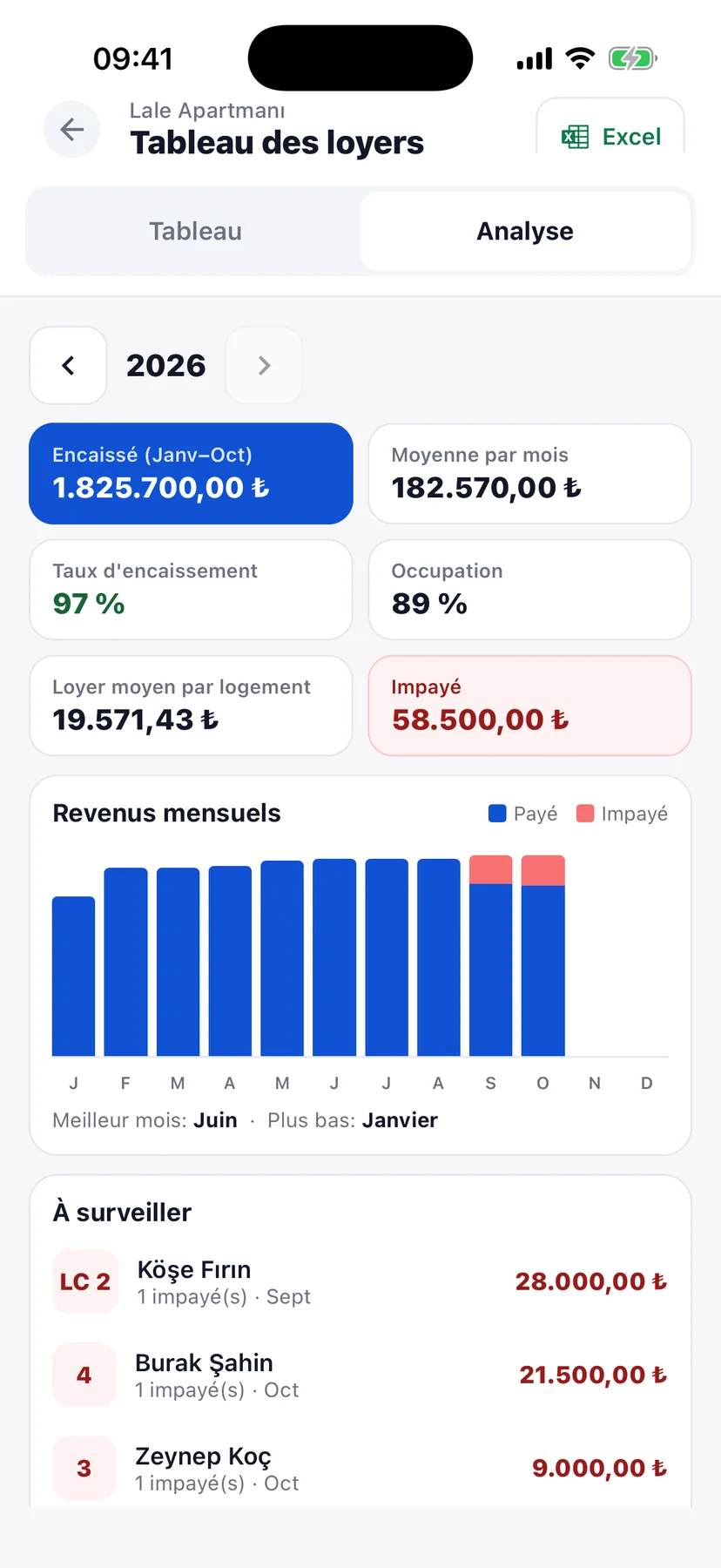721x1568 pixels.
Task: Open the Moyenne par mois card
Action: point(529,473)
